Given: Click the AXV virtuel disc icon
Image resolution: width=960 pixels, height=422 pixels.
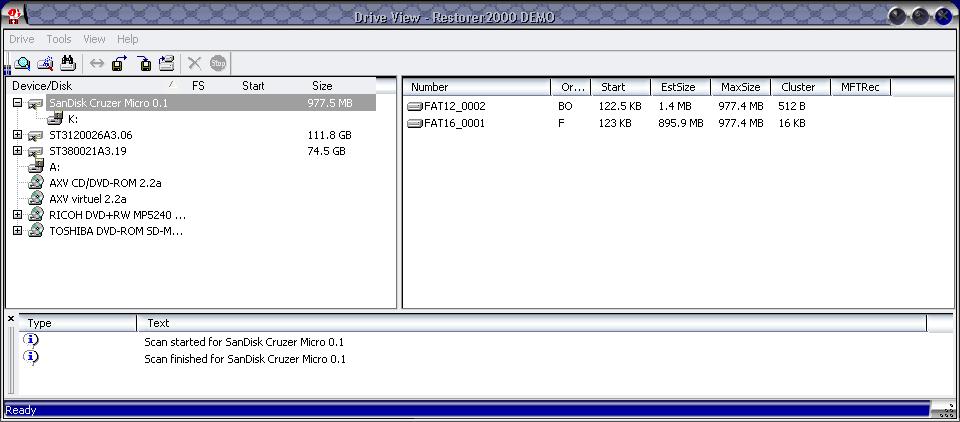Looking at the screenshot, I should pyautogui.click(x=36, y=198).
